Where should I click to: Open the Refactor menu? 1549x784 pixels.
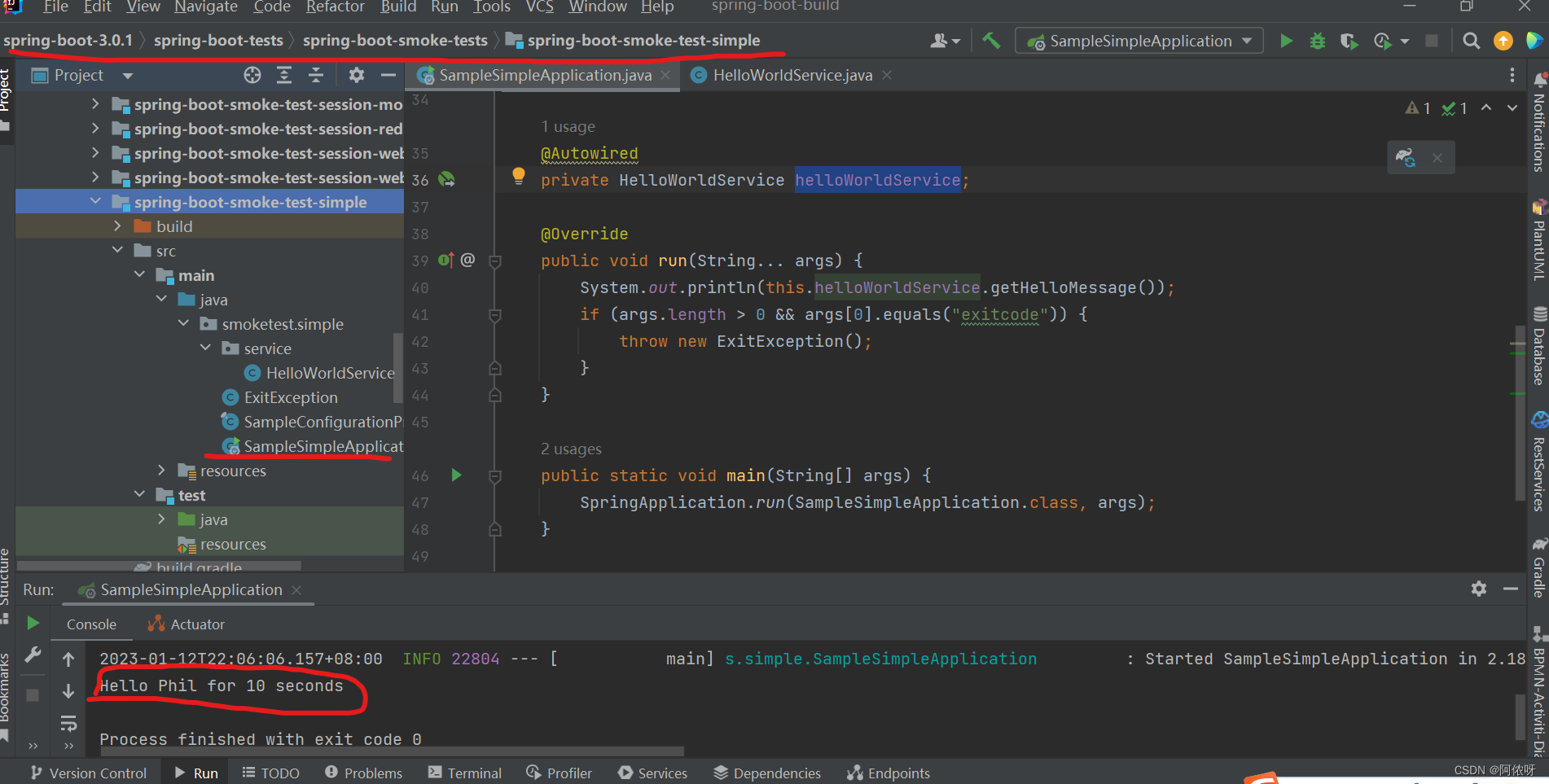pyautogui.click(x=335, y=8)
